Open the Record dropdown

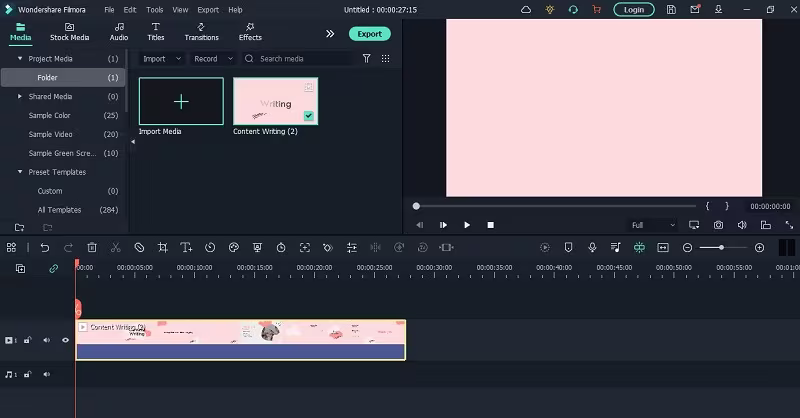click(x=213, y=59)
